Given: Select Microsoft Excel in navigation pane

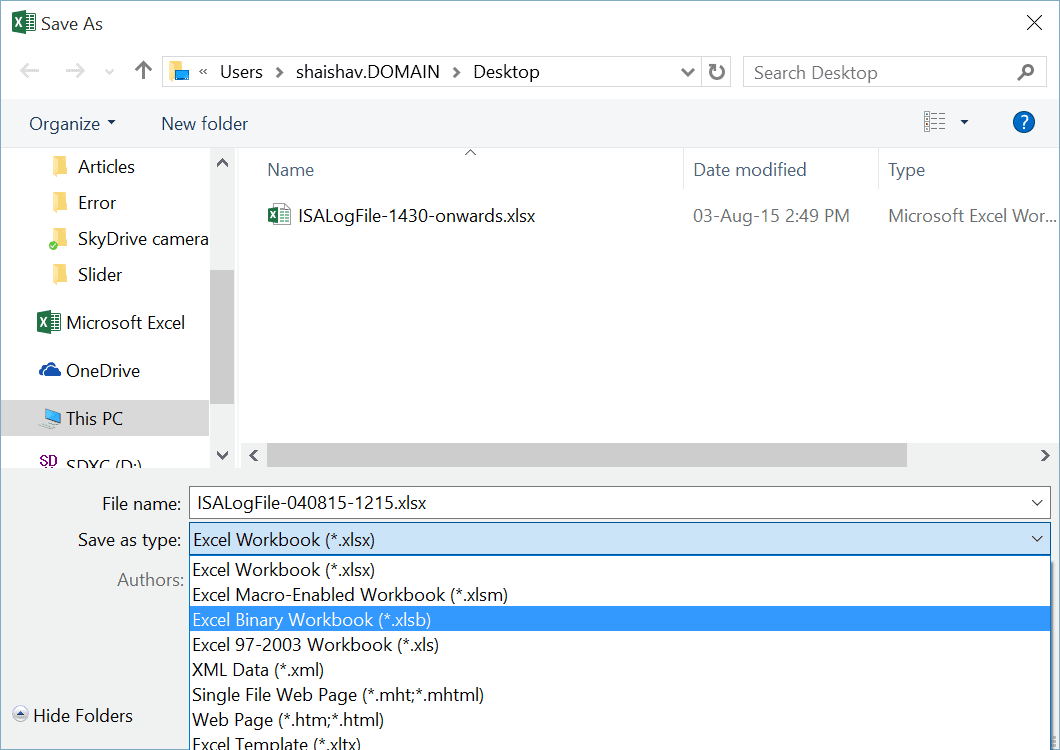Looking at the screenshot, I should [x=111, y=323].
